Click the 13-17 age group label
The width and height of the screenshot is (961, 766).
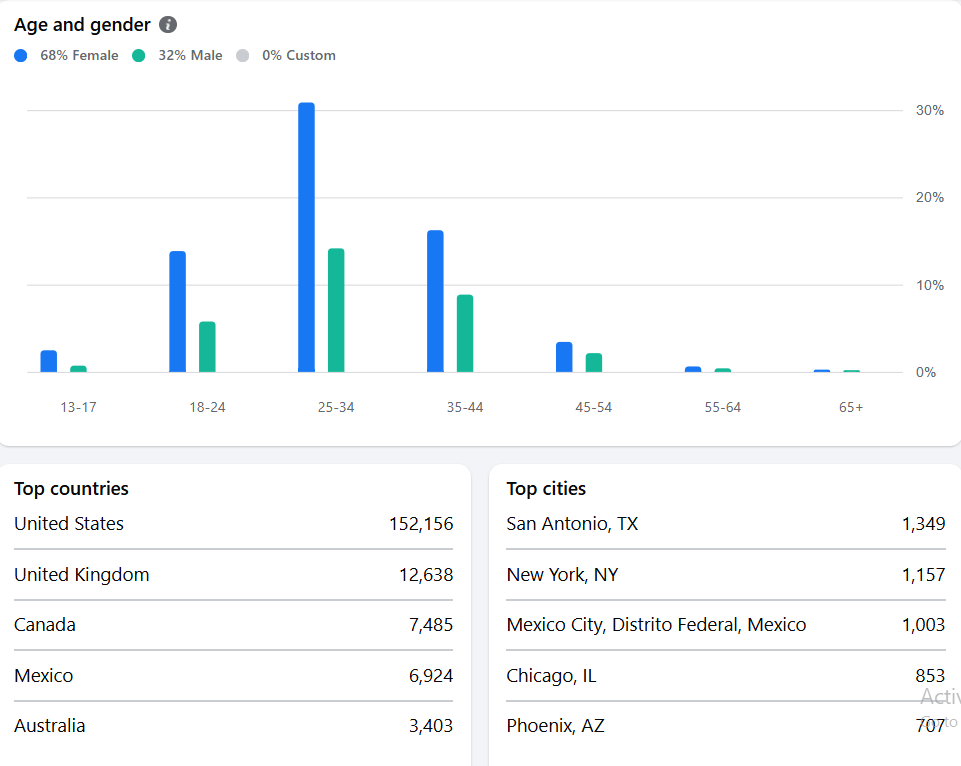click(x=78, y=407)
